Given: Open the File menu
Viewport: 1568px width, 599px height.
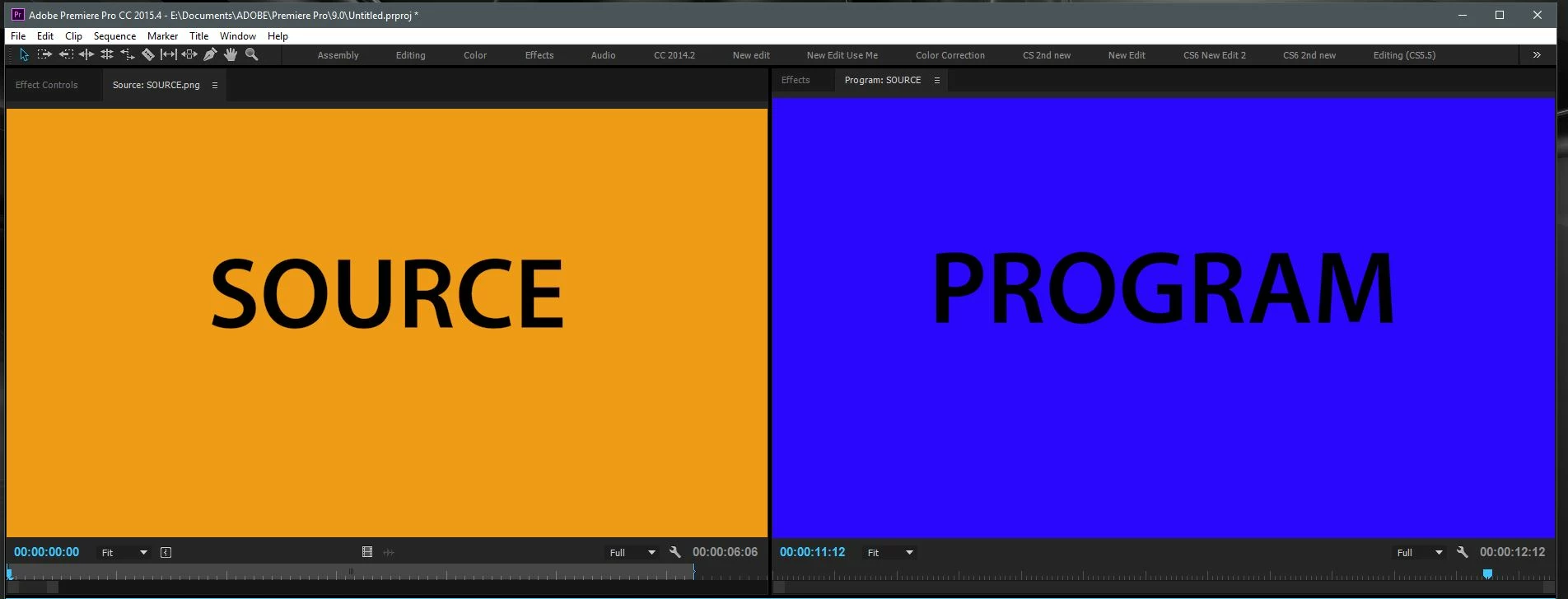Looking at the screenshot, I should pos(18,36).
